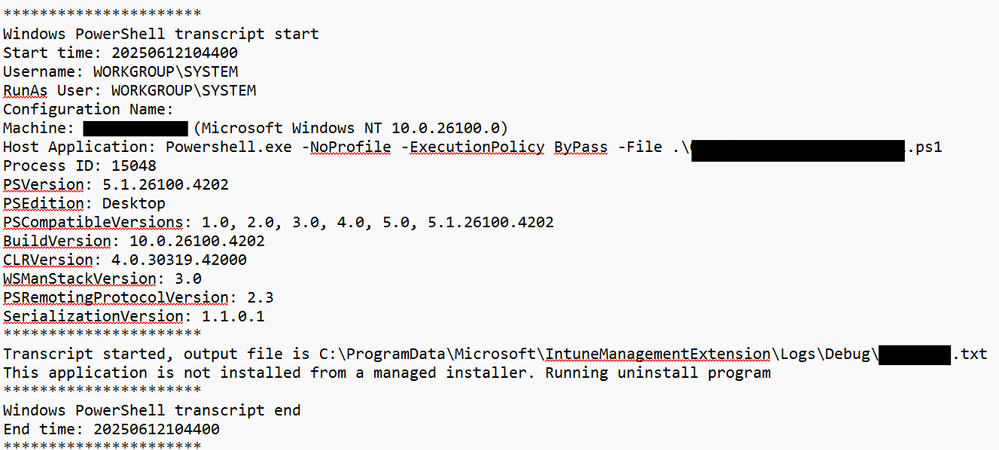The image size is (999, 450).
Task: Click the 'PSEdition: Desktop' line
Action: pyautogui.click(x=84, y=203)
